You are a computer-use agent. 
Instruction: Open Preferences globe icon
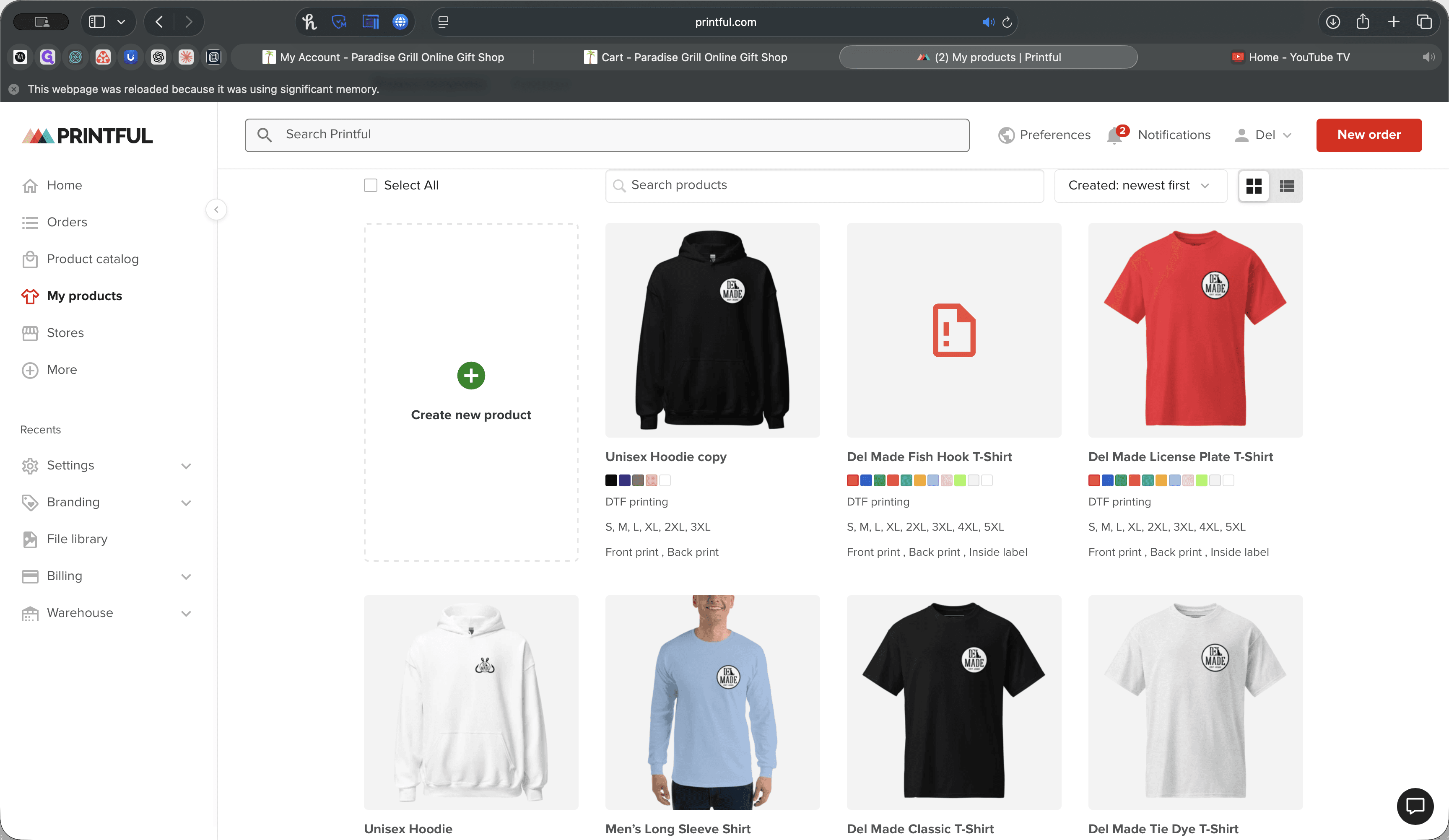click(1006, 135)
